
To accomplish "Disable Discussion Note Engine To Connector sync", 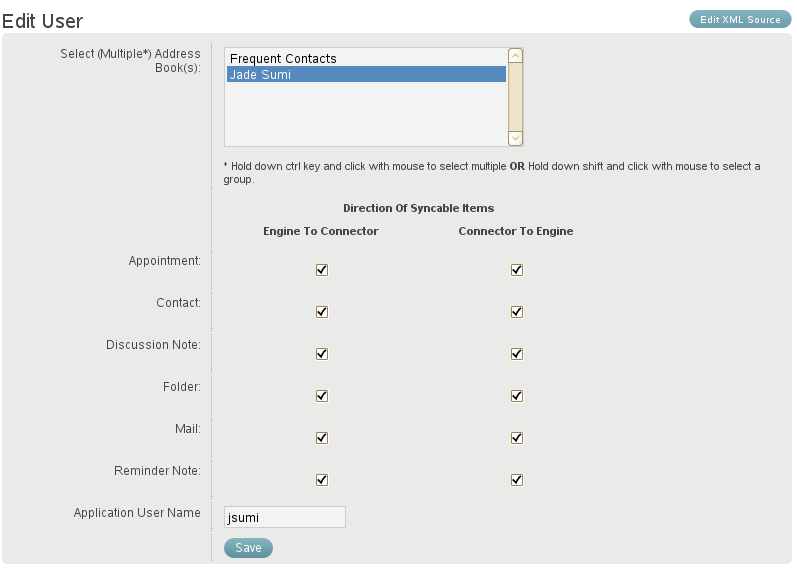I will tap(322, 354).
